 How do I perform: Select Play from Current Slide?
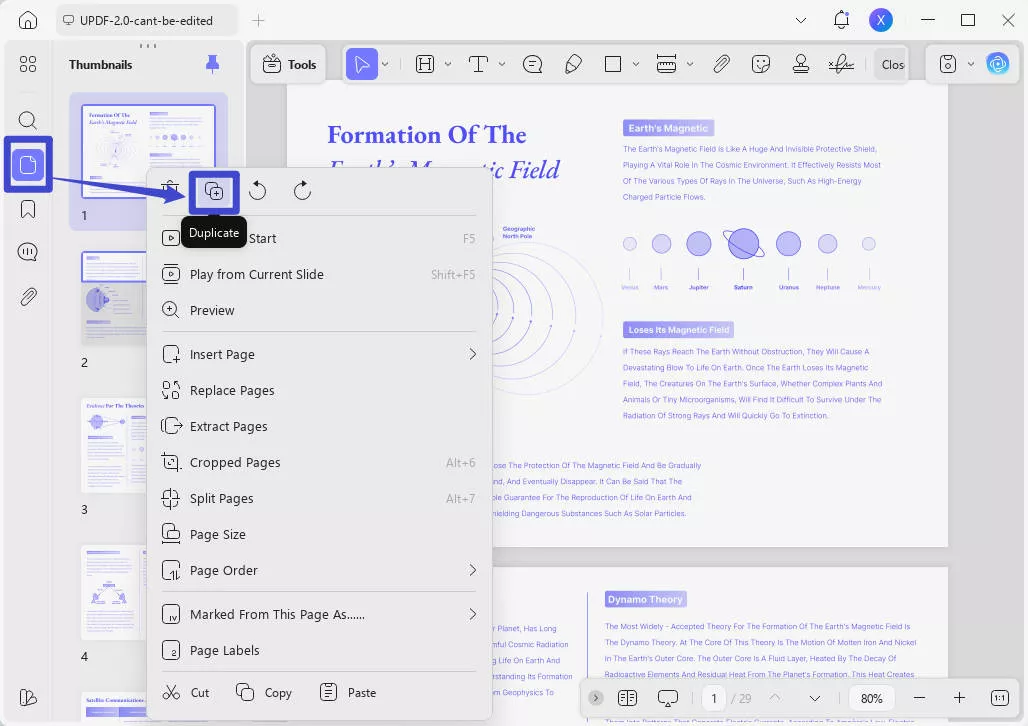pos(256,274)
